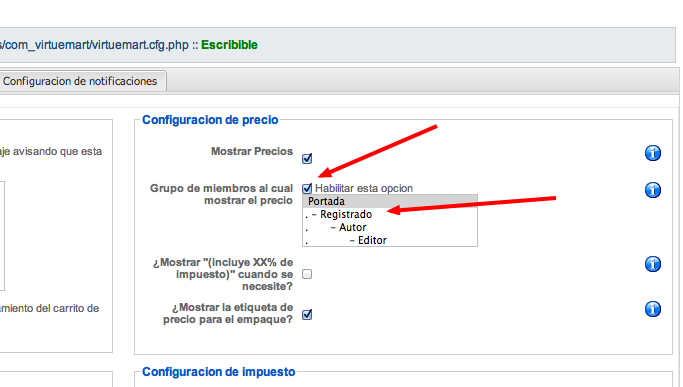Image resolution: width=683 pixels, height=387 pixels.
Task: Select Registrado in the member group list
Action: tap(390, 214)
